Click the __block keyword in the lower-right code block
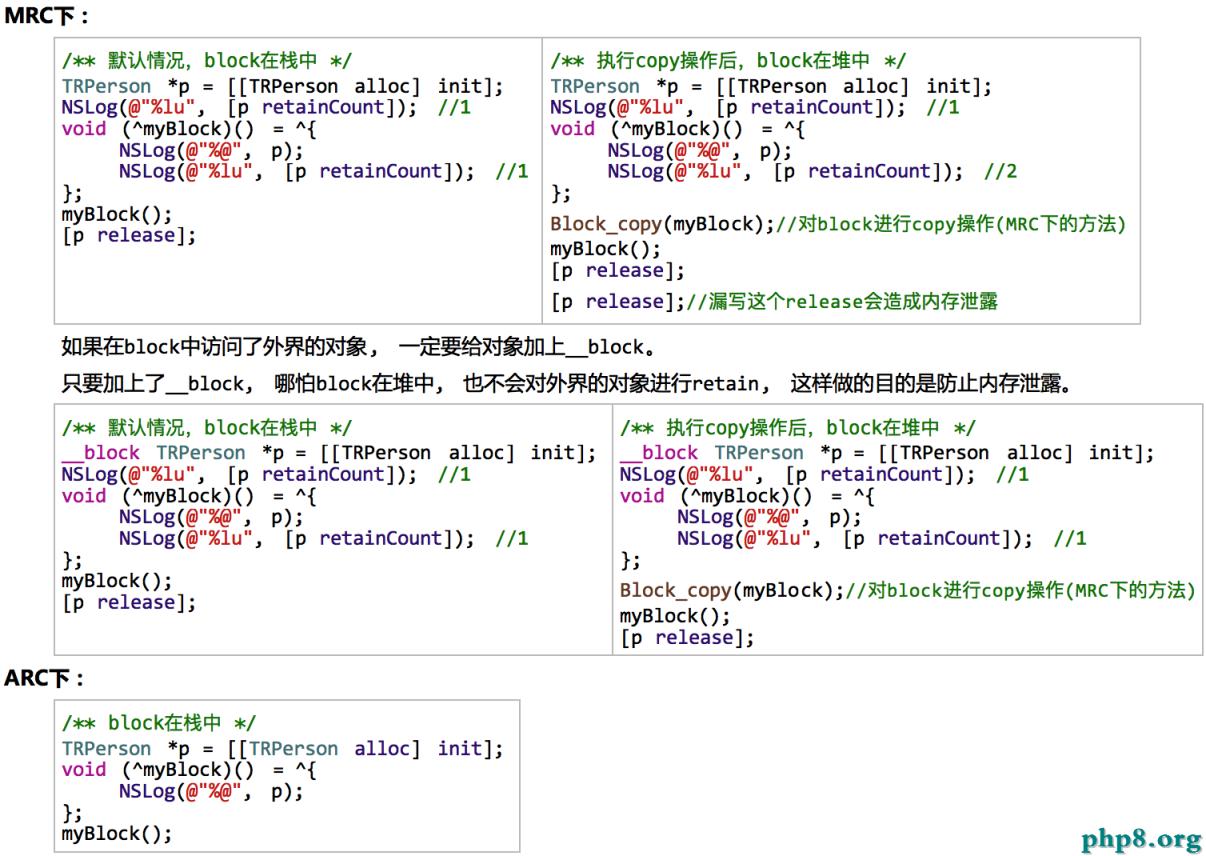This screenshot has width=1206, height=856. click(658, 453)
